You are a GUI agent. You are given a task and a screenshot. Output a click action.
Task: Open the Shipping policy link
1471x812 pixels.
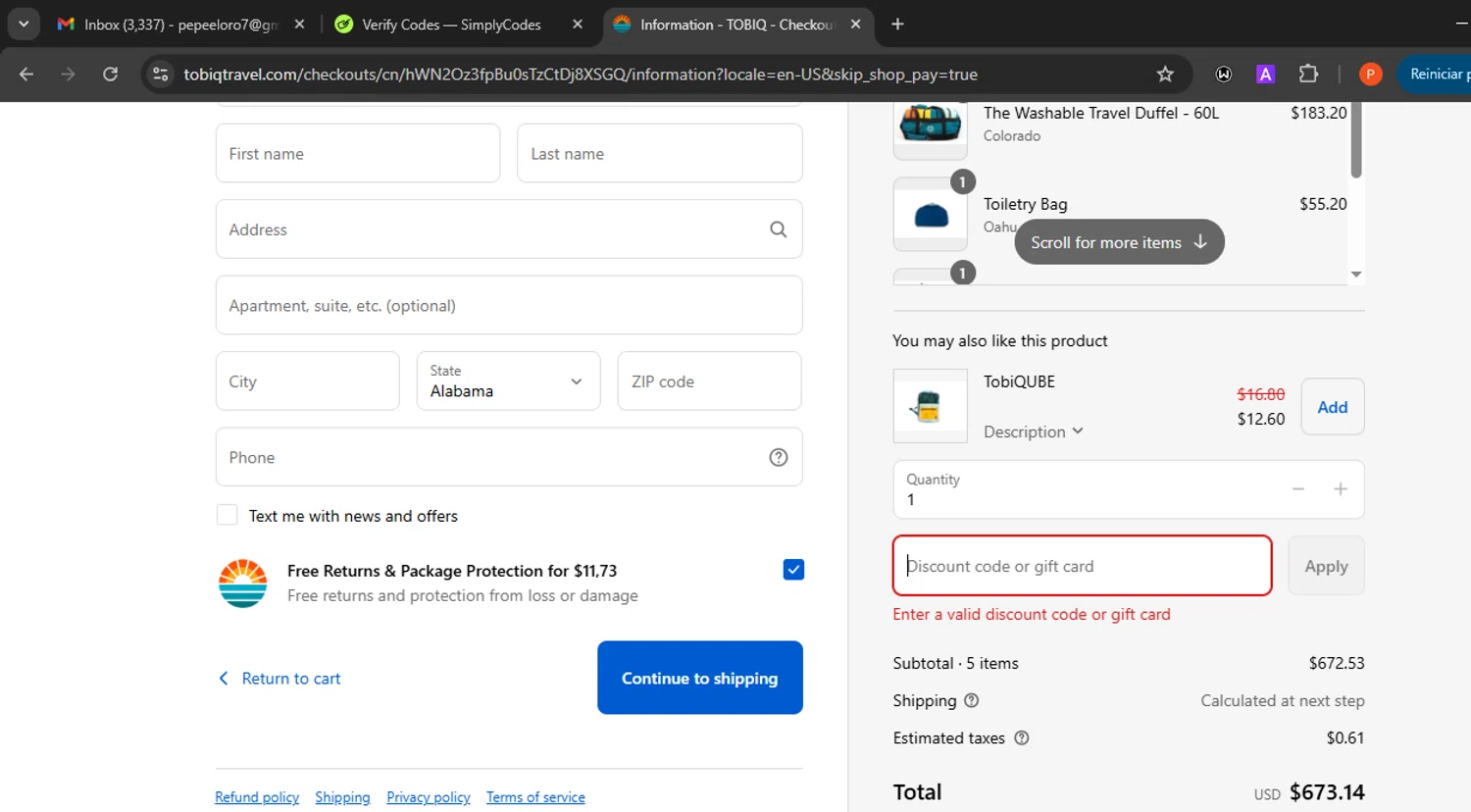tap(342, 797)
